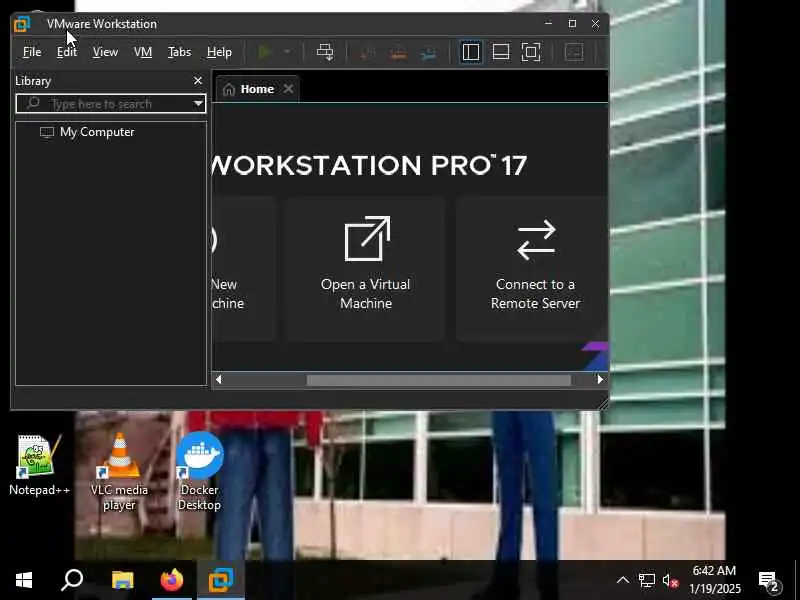Screen dimensions: 800x600
Task: Click the Send Ctrl+Alt+Del toolbar icon
Action: (325, 52)
